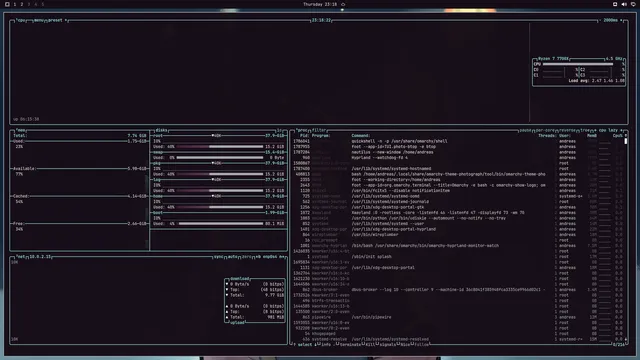The height and width of the screenshot is (360, 640).
Task: Toggle pause in proc box header
Action: pos(525,130)
